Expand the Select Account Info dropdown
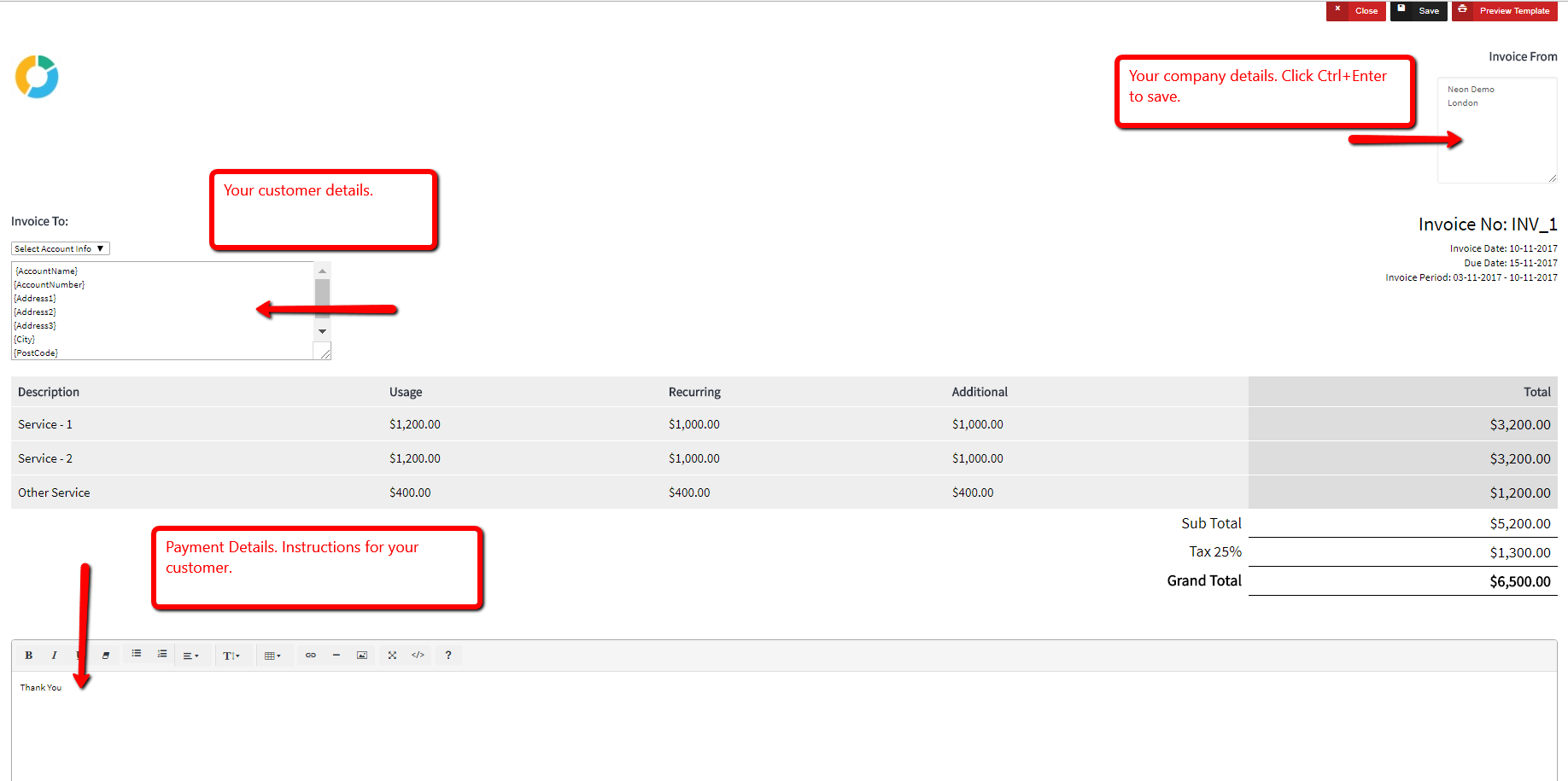The width and height of the screenshot is (1568, 781). point(60,249)
